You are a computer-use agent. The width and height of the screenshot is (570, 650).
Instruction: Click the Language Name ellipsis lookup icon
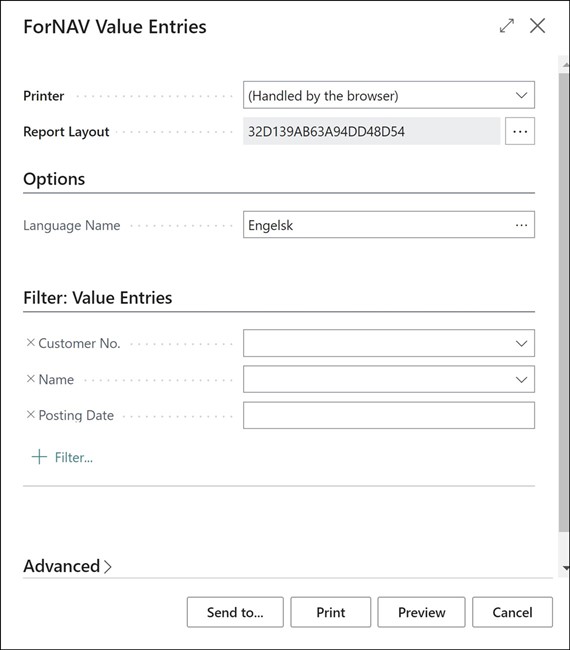(521, 225)
